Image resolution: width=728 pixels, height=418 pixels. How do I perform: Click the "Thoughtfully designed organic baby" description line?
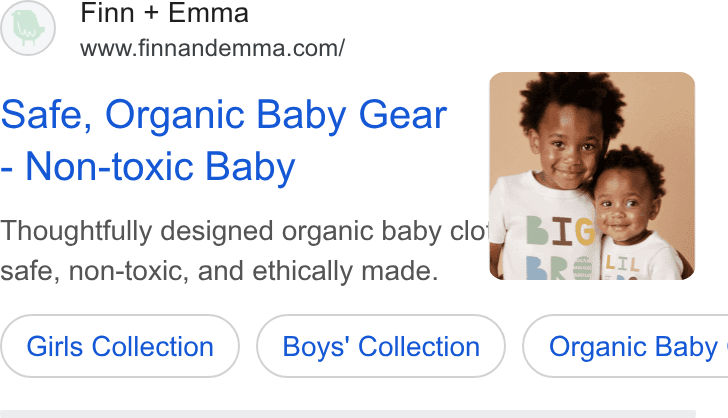(245, 231)
